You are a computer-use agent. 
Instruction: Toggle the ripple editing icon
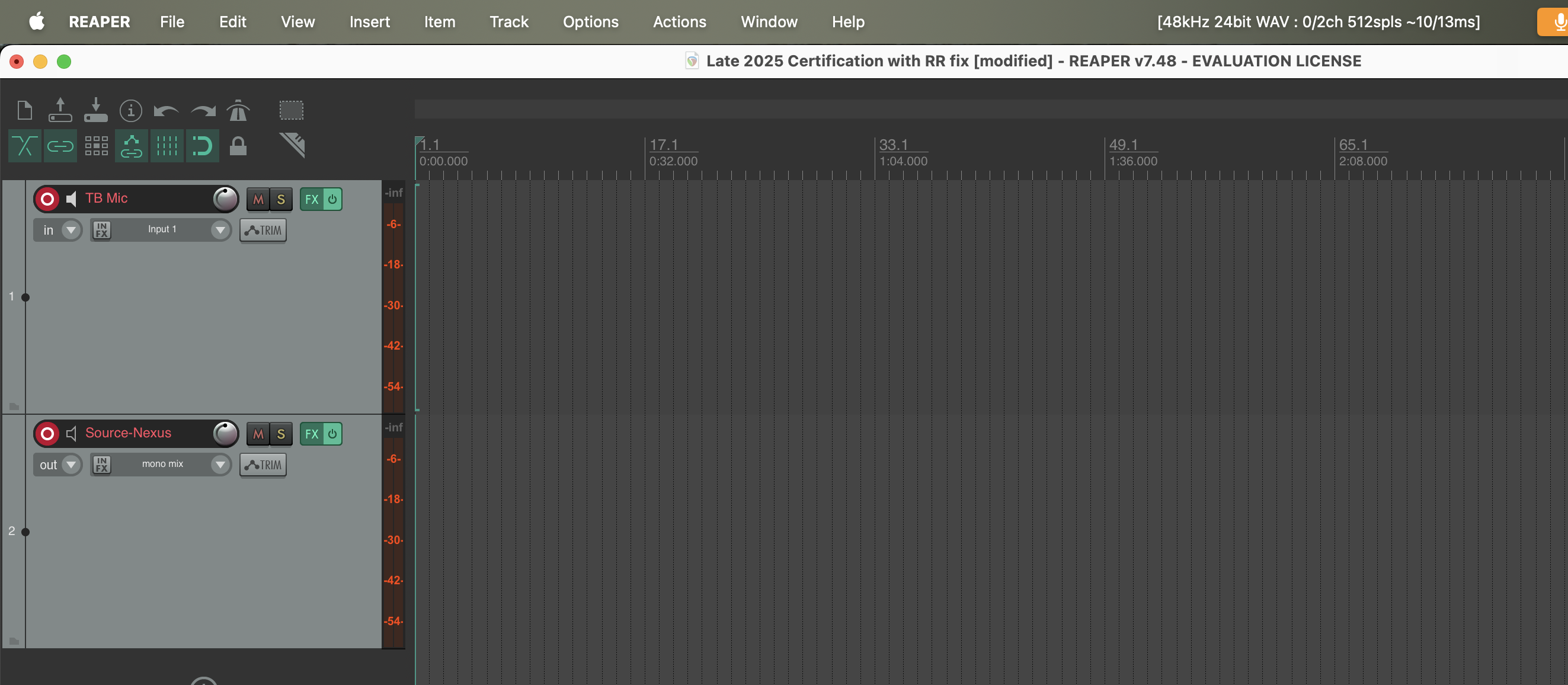[x=95, y=146]
